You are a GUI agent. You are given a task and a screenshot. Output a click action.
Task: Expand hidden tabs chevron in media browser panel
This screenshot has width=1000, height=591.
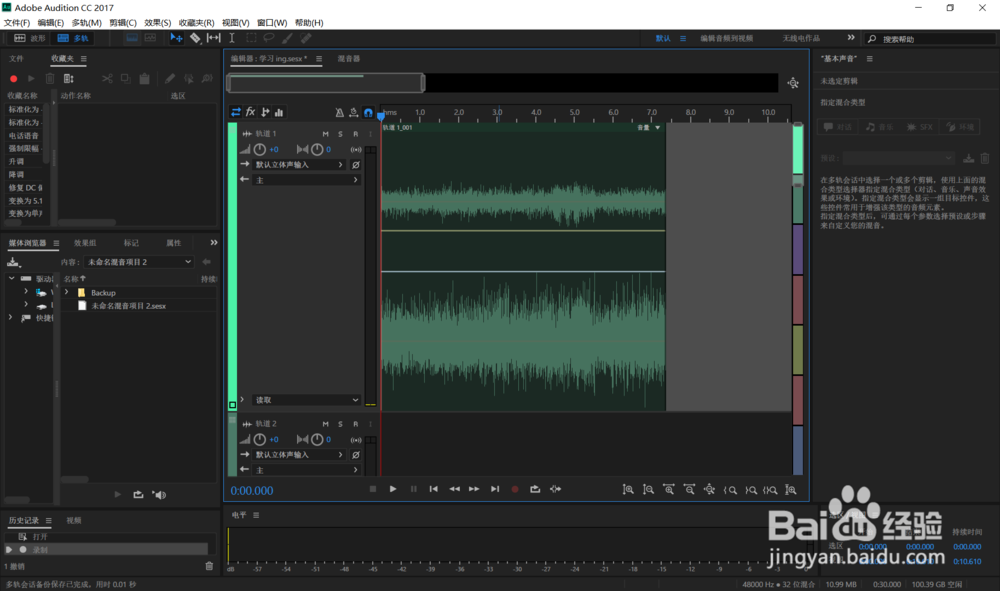pos(214,242)
